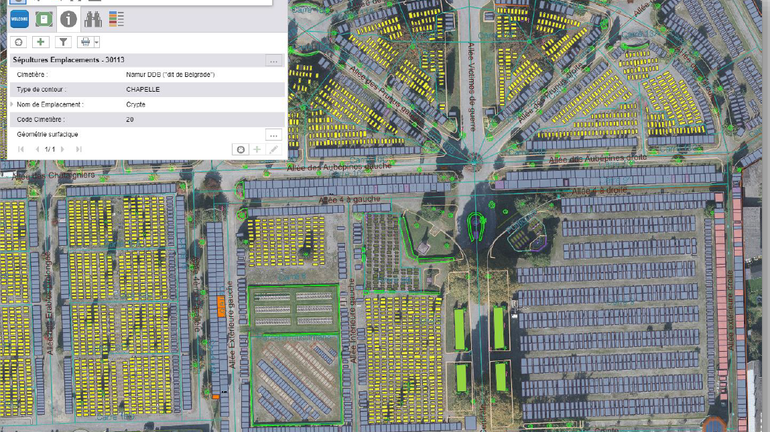Go to next record in pager
The image size is (770, 432).
62,150
